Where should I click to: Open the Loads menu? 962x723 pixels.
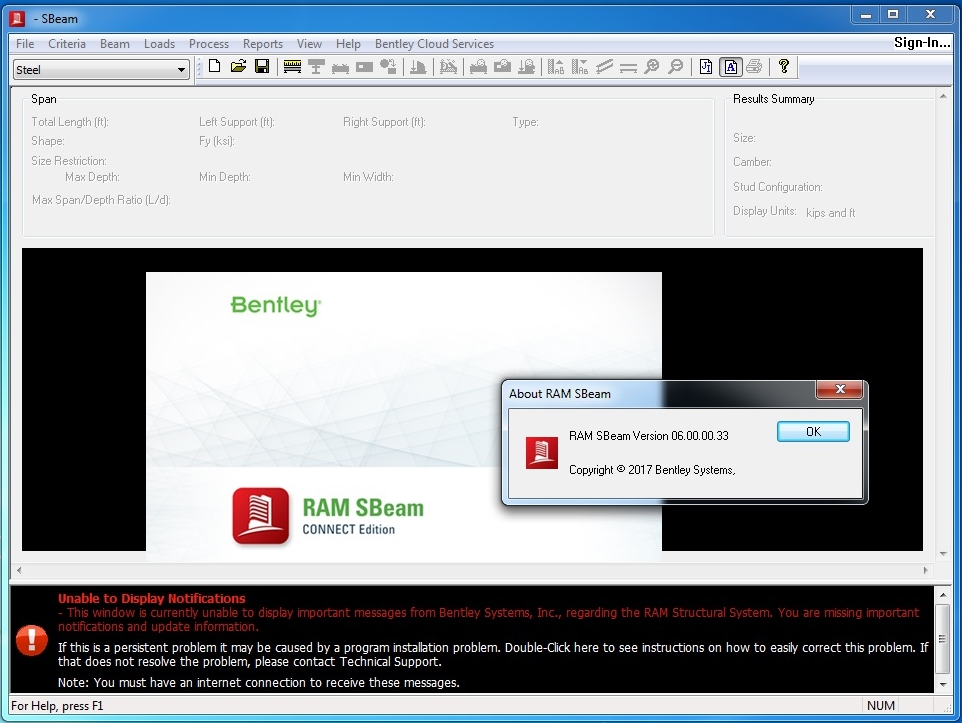(x=160, y=44)
